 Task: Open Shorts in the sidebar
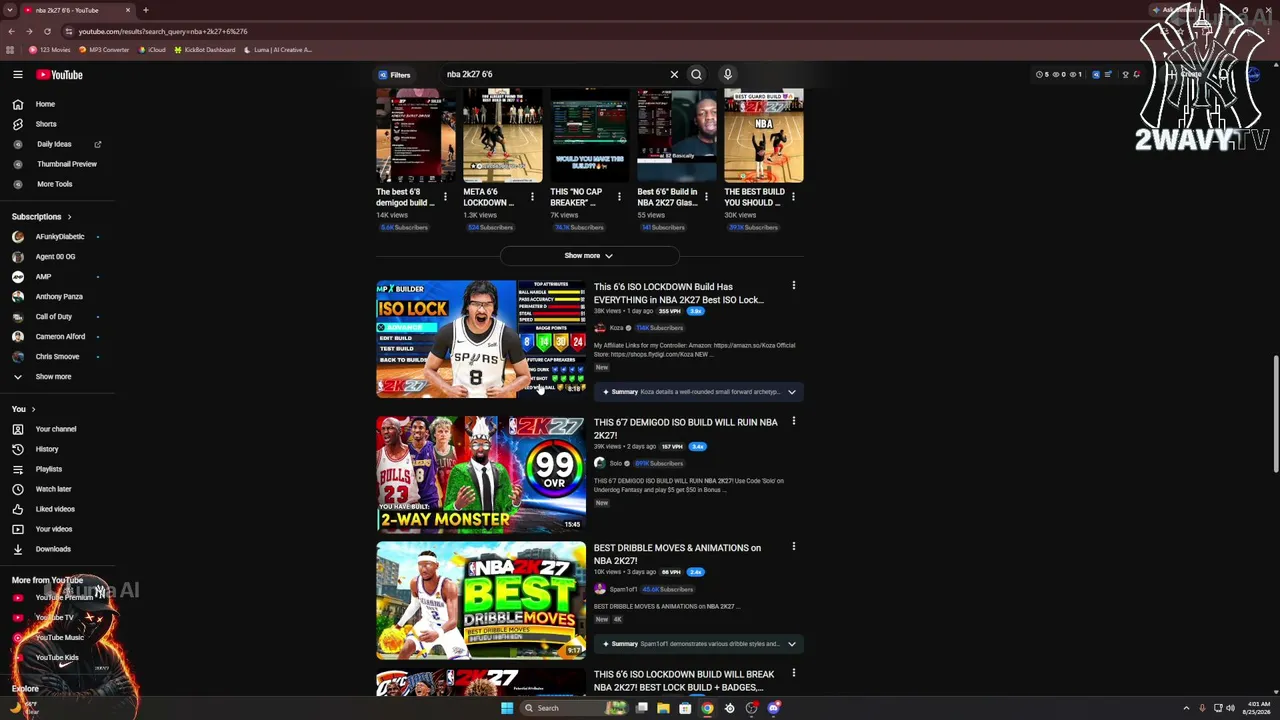(x=46, y=124)
